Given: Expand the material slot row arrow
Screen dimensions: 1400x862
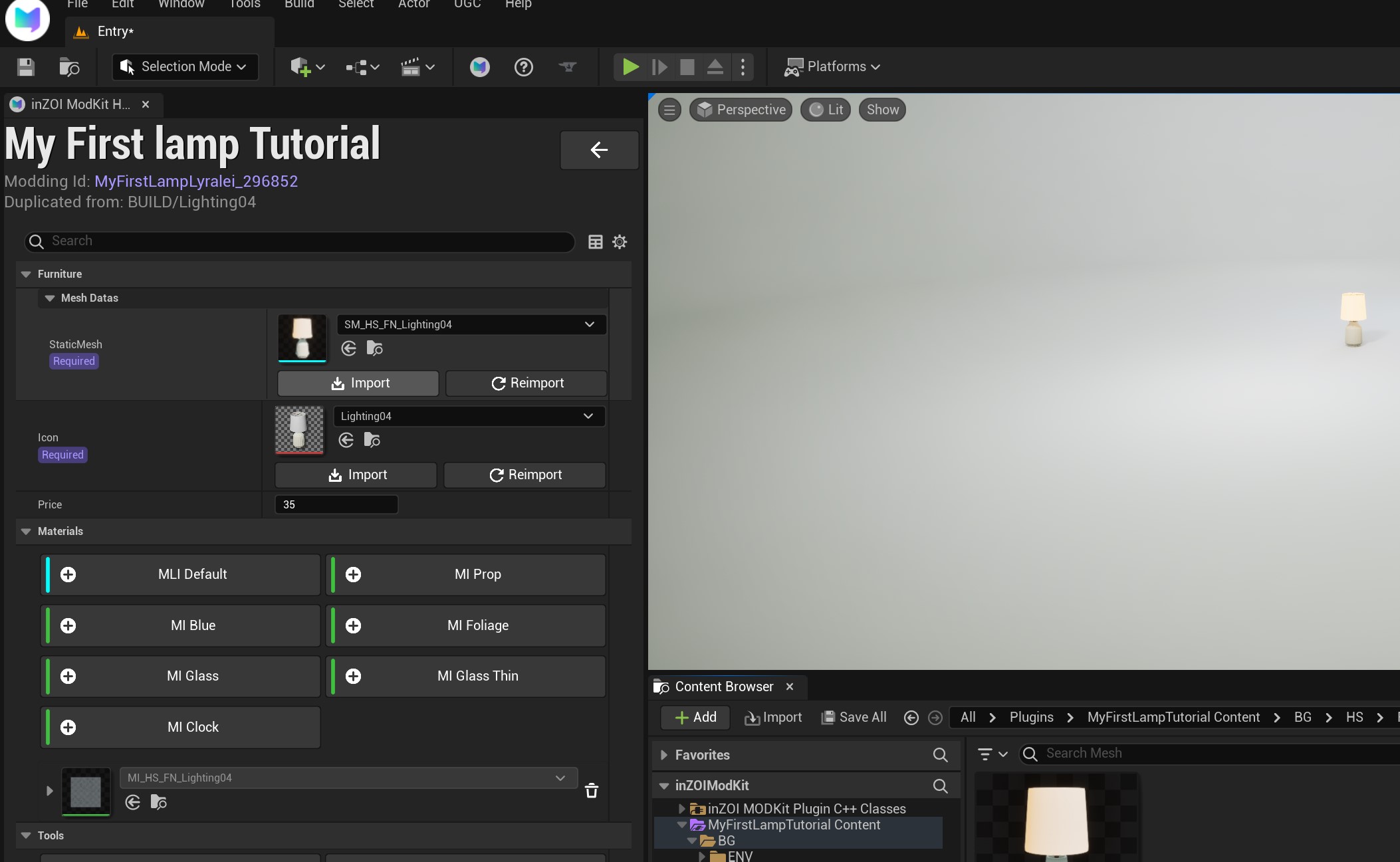Looking at the screenshot, I should [49, 791].
